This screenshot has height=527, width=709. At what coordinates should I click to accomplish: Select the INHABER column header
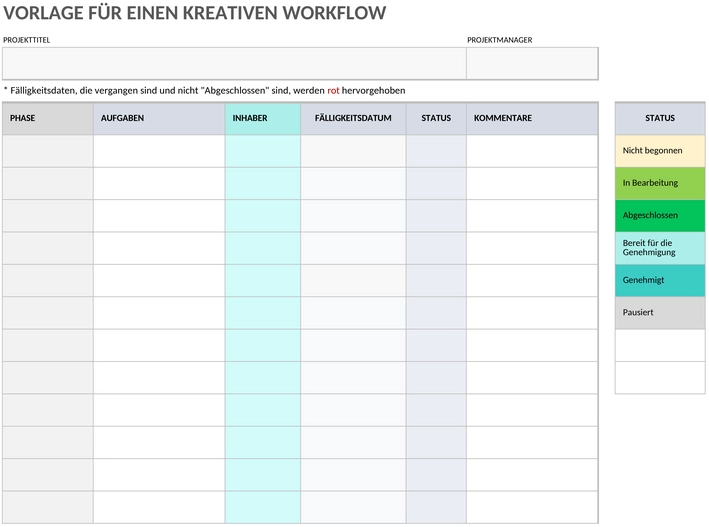click(263, 119)
